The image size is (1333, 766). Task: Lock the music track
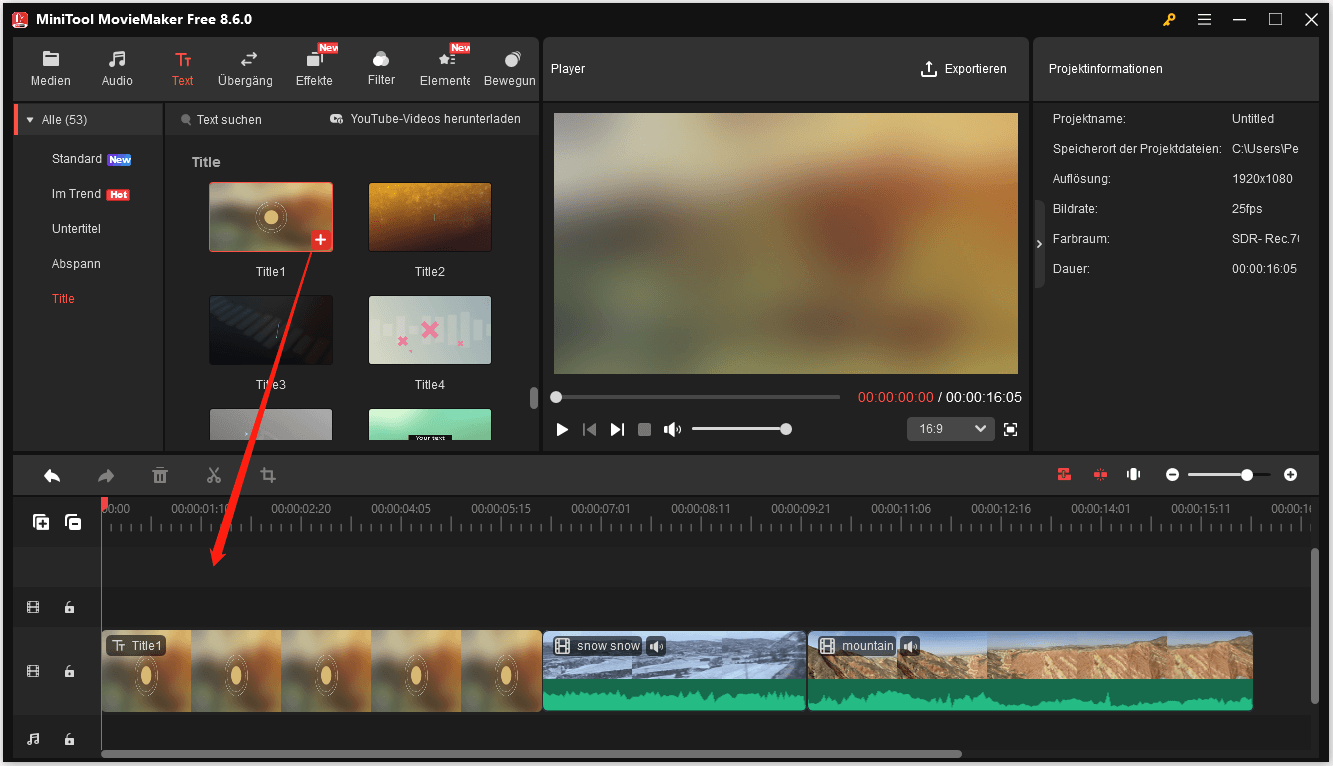coord(68,739)
